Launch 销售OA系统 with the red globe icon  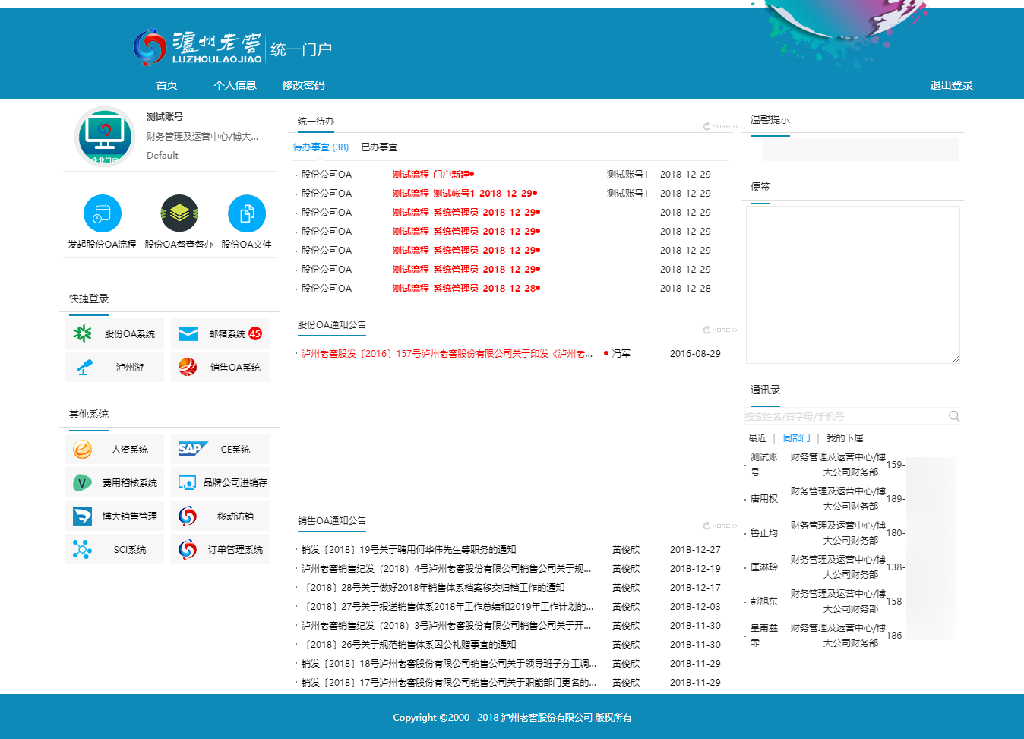tap(220, 367)
